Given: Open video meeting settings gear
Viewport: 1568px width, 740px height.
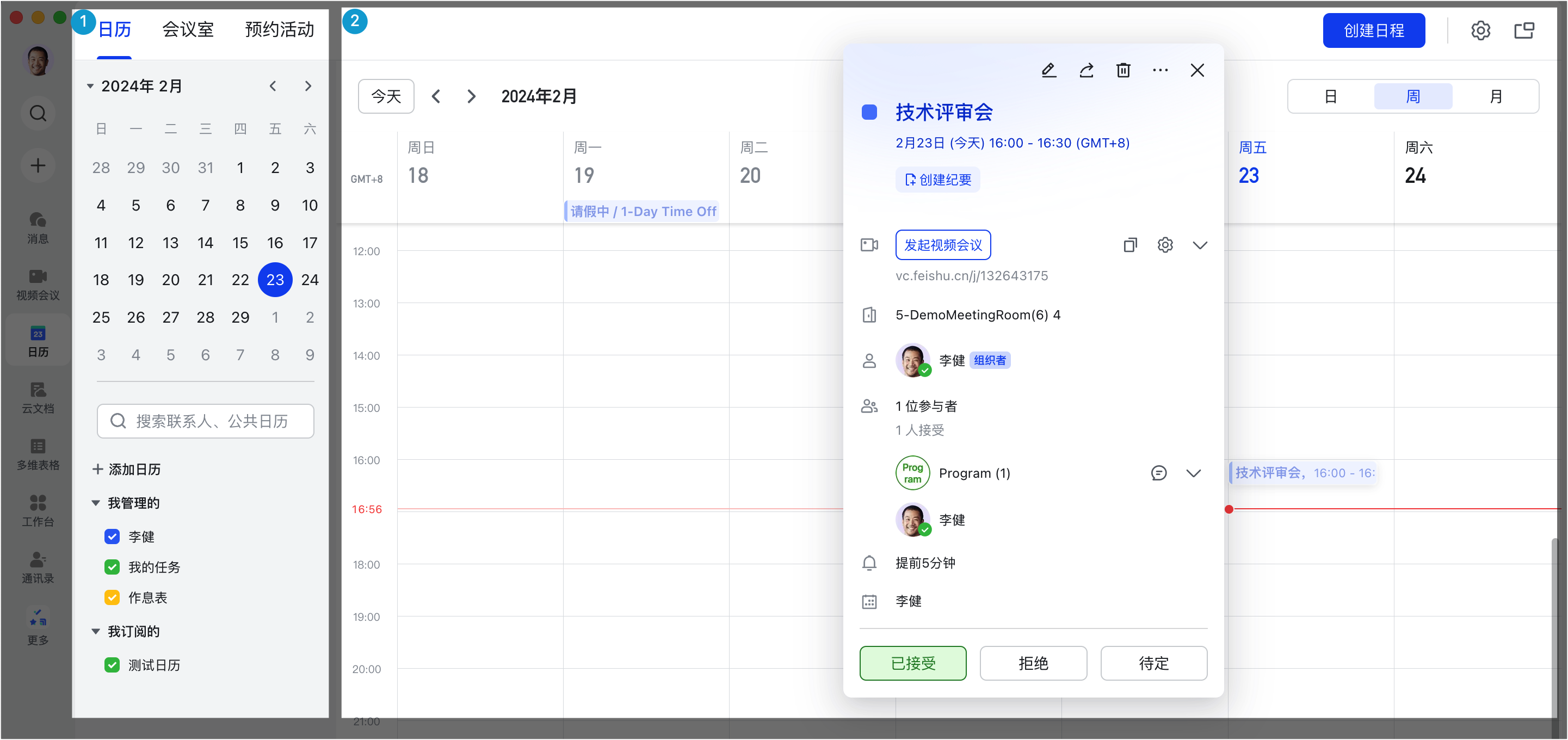Looking at the screenshot, I should pos(1165,245).
